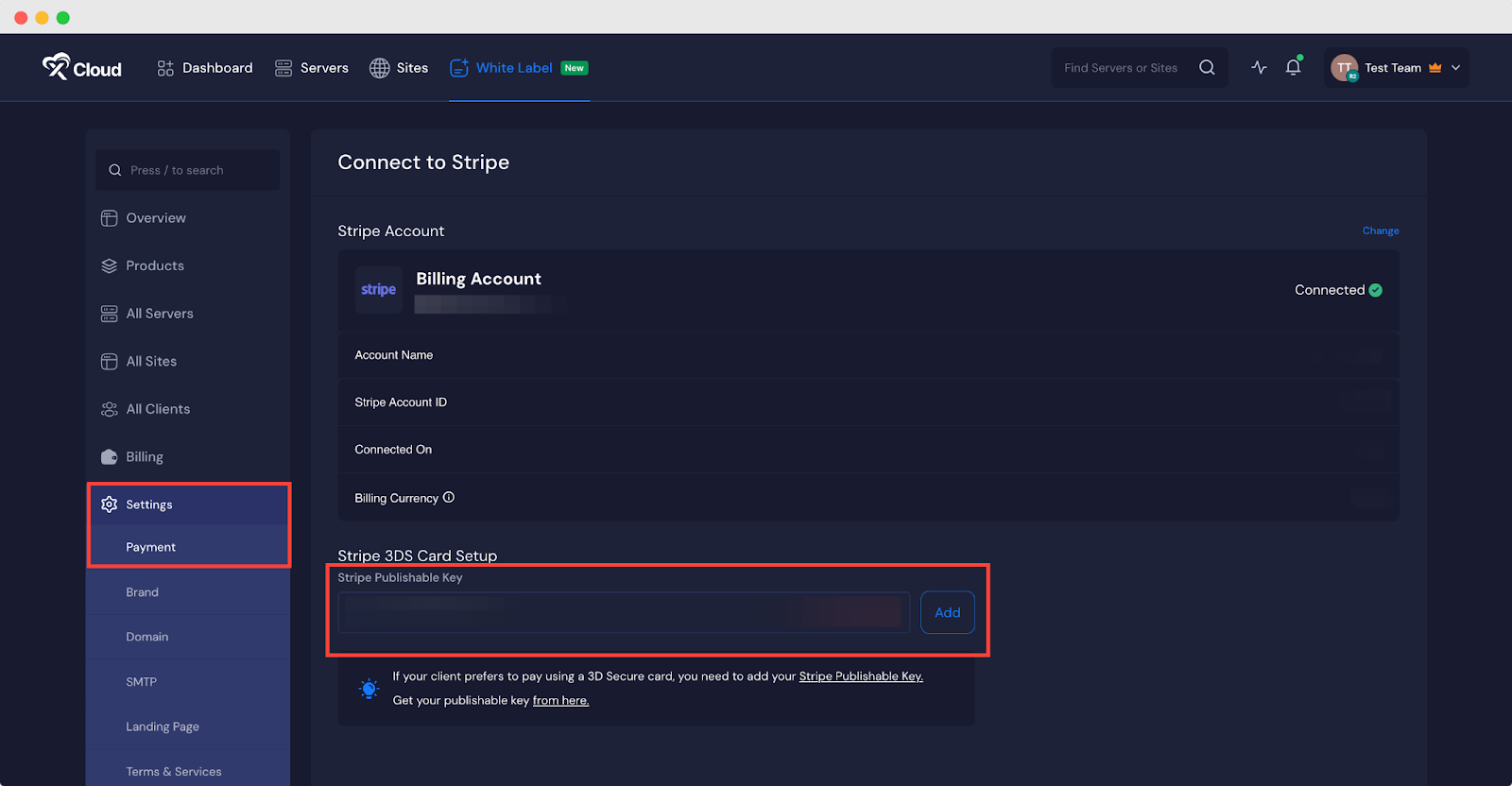Open Servers in the top navigation
Image resolution: width=1512 pixels, height=786 pixels.
coord(312,68)
